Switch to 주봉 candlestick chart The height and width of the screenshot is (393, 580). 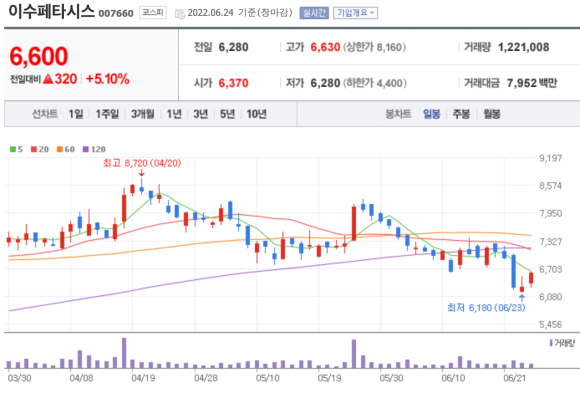pyautogui.click(x=461, y=114)
